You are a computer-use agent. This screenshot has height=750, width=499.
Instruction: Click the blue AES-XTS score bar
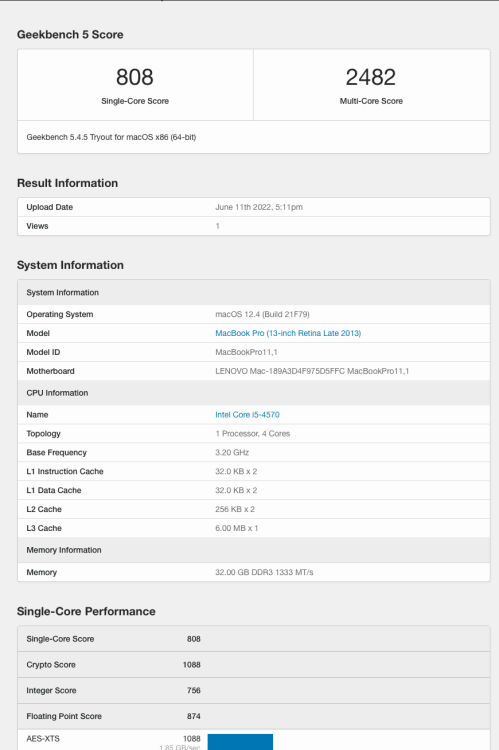pyautogui.click(x=240, y=742)
